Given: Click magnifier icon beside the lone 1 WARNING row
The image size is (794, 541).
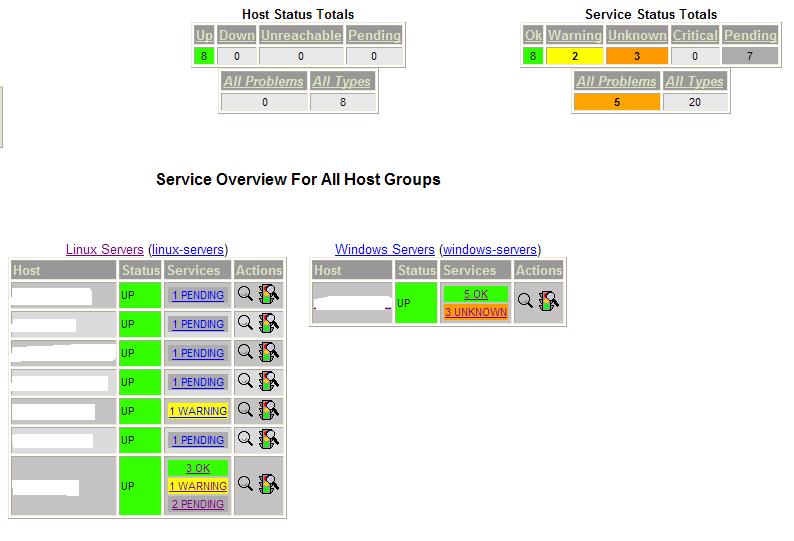Looking at the screenshot, I should [x=246, y=410].
